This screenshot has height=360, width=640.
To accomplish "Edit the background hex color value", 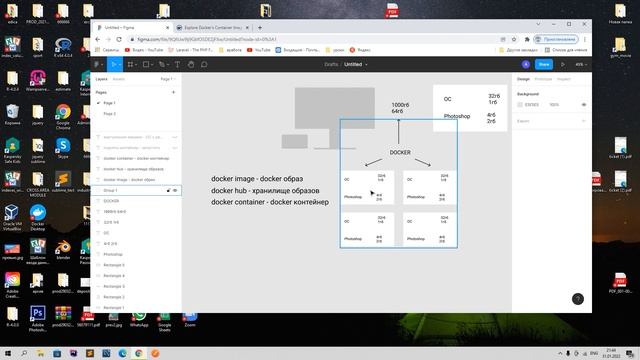I will point(532,105).
